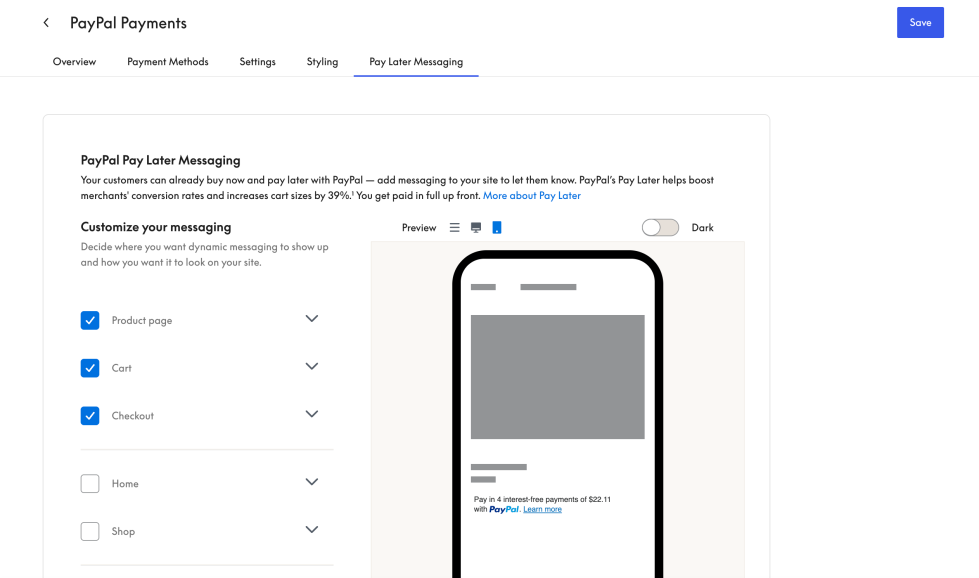
Task: Switch to the Payment Methods tab
Action: click(x=168, y=62)
